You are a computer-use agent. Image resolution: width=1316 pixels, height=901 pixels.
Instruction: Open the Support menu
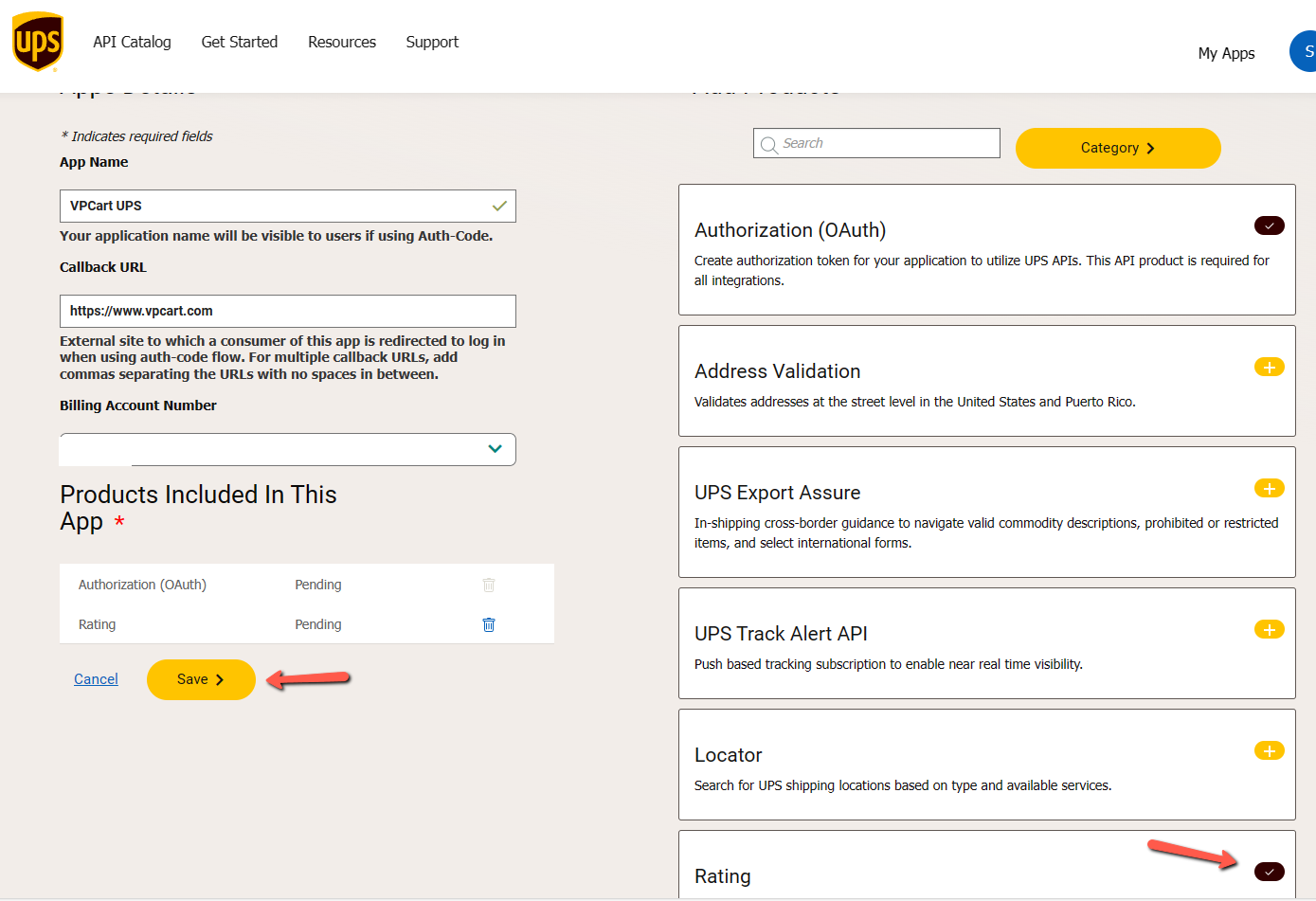[x=432, y=42]
